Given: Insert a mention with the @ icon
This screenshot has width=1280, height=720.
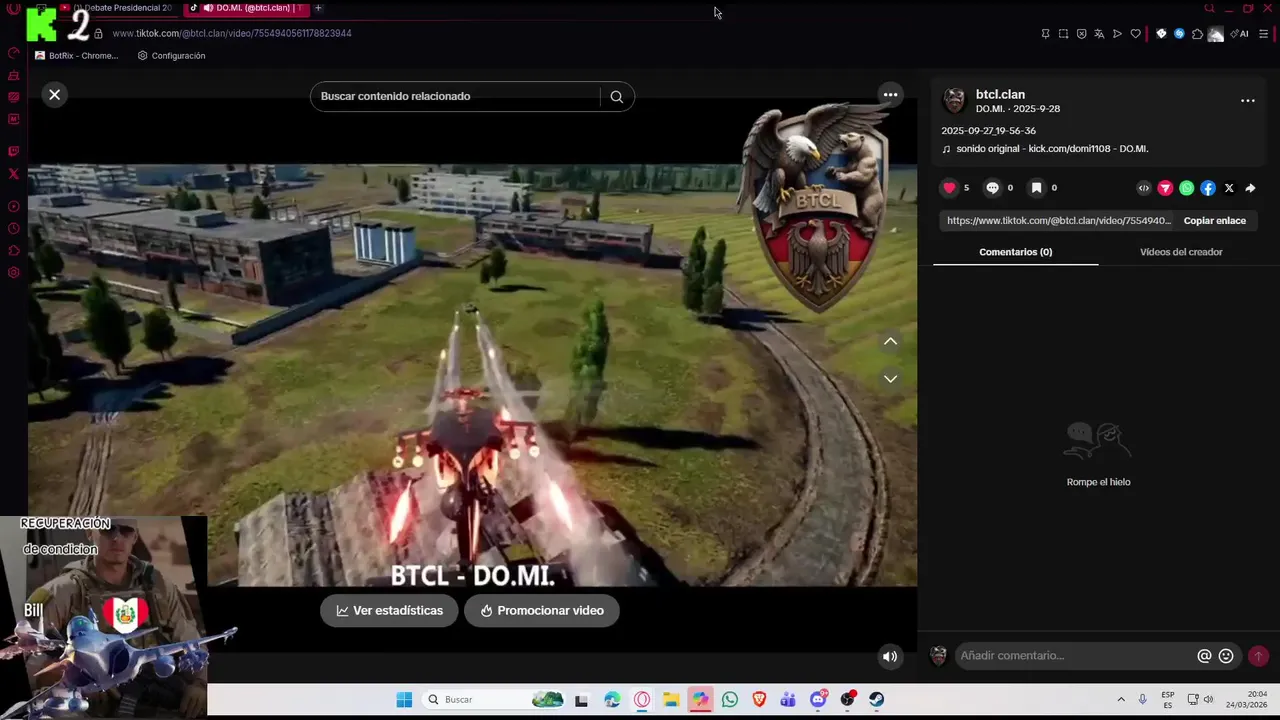Looking at the screenshot, I should [1204, 656].
